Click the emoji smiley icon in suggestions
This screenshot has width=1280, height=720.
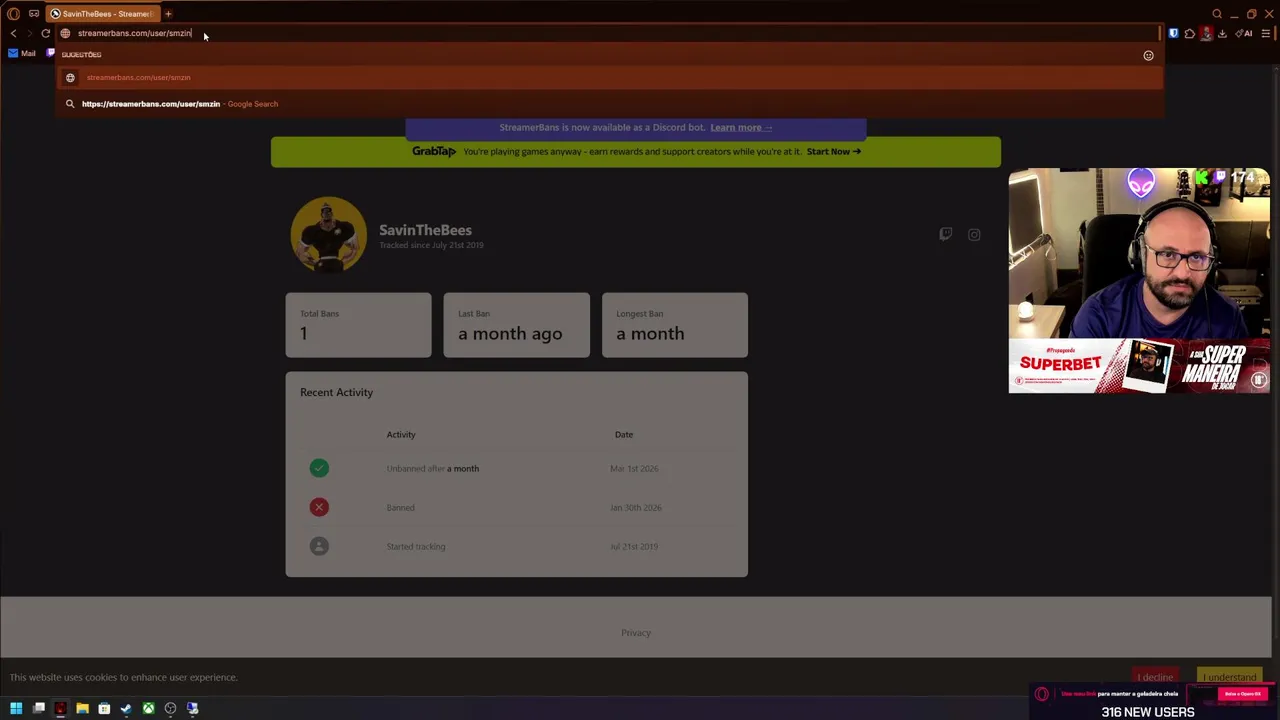pos(1148,55)
